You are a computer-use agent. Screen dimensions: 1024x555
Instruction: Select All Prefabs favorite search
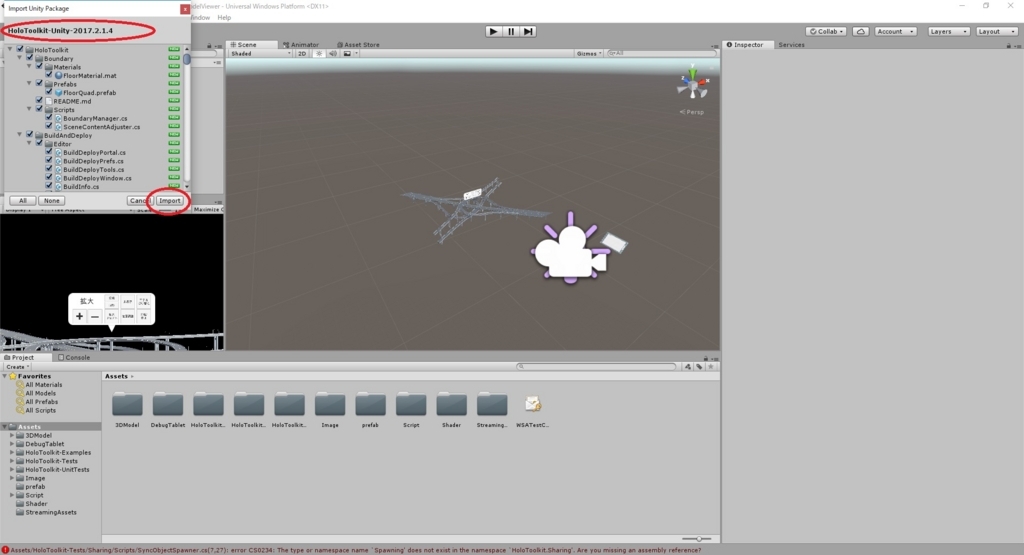point(41,402)
